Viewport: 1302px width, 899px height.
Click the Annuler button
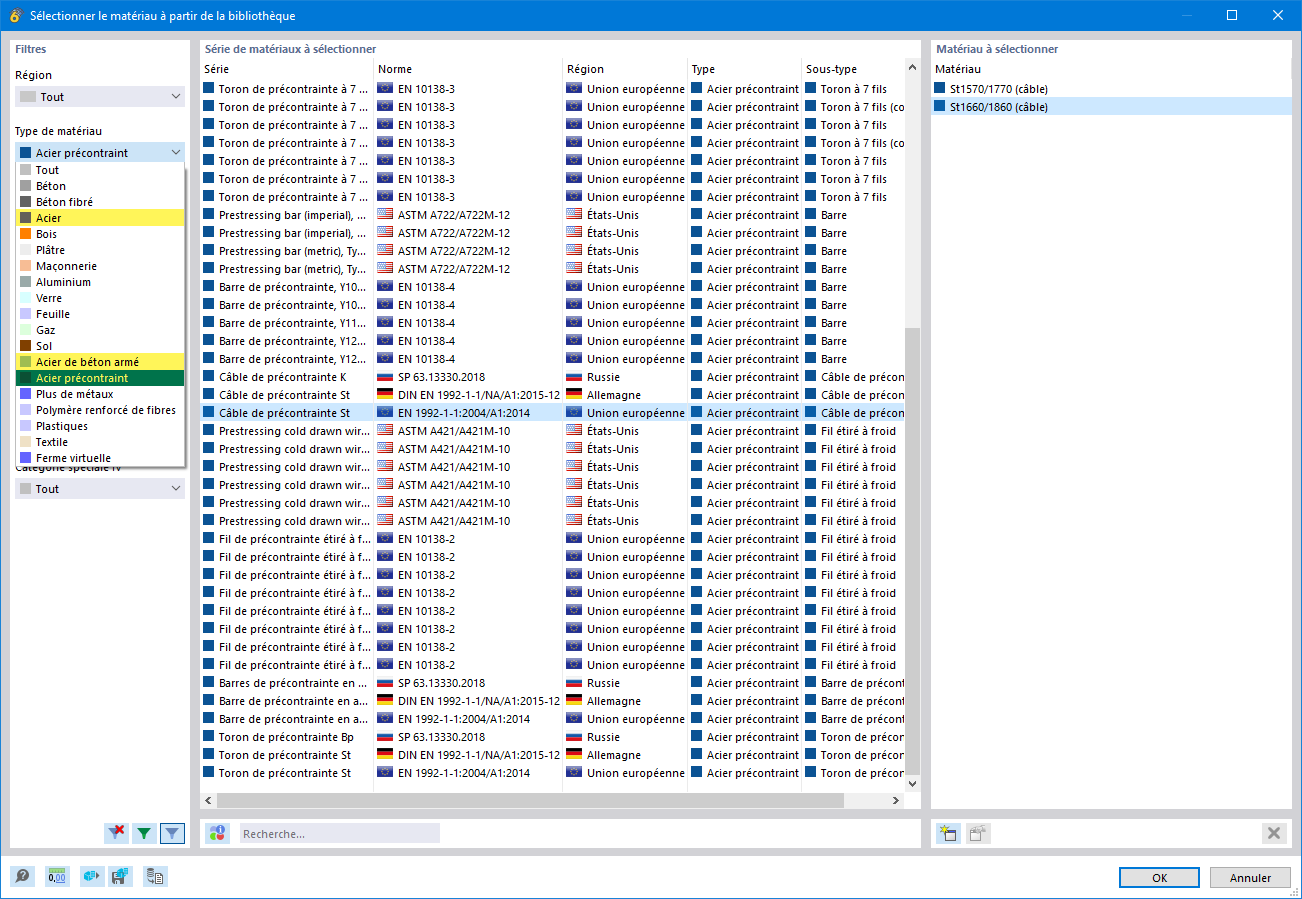pos(1250,877)
